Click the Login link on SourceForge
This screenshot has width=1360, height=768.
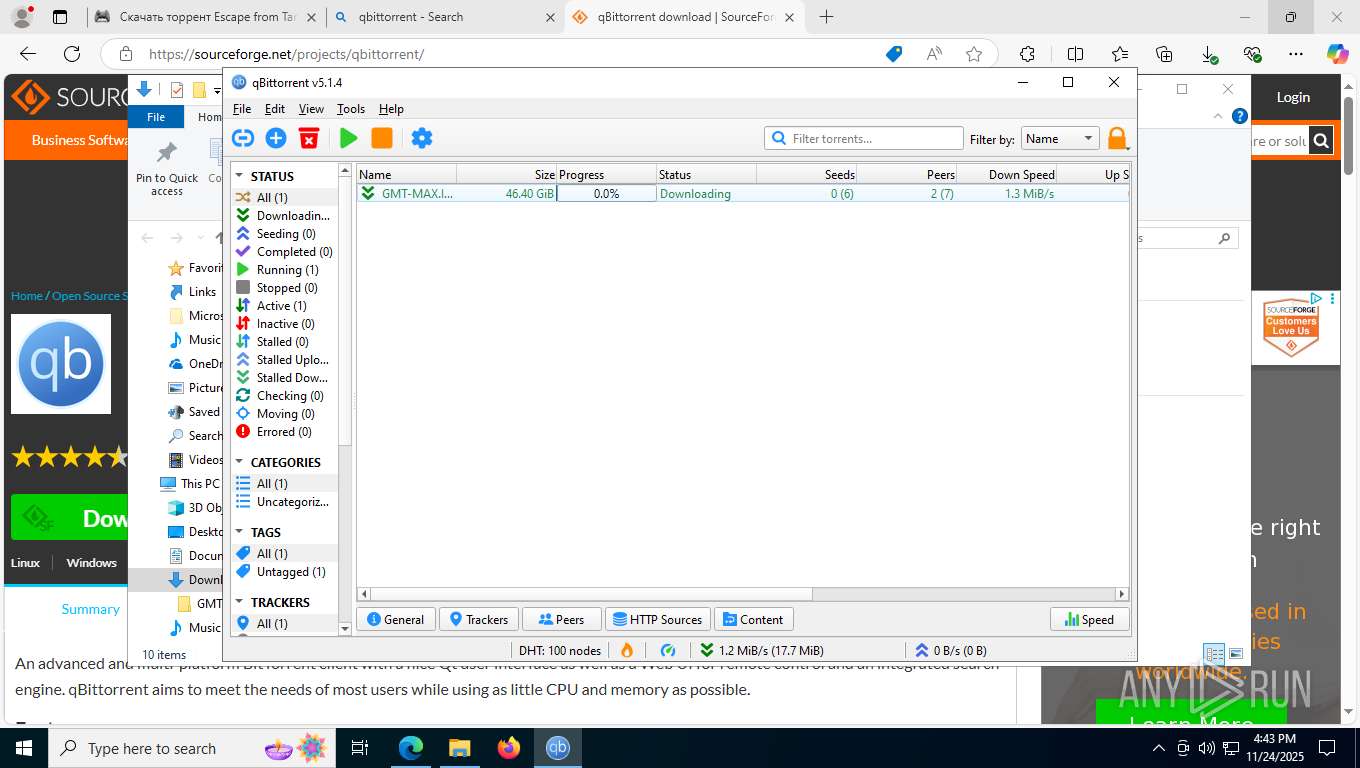pyautogui.click(x=1293, y=97)
